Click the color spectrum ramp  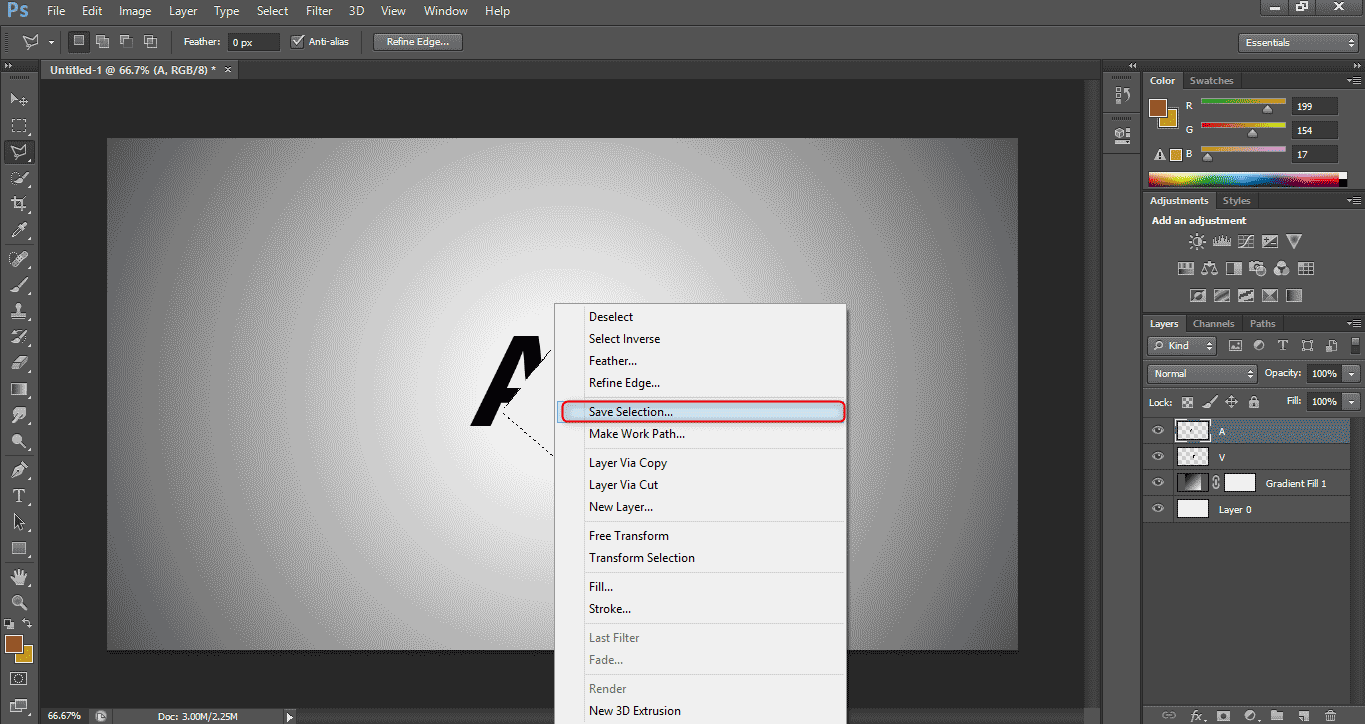tap(1248, 180)
